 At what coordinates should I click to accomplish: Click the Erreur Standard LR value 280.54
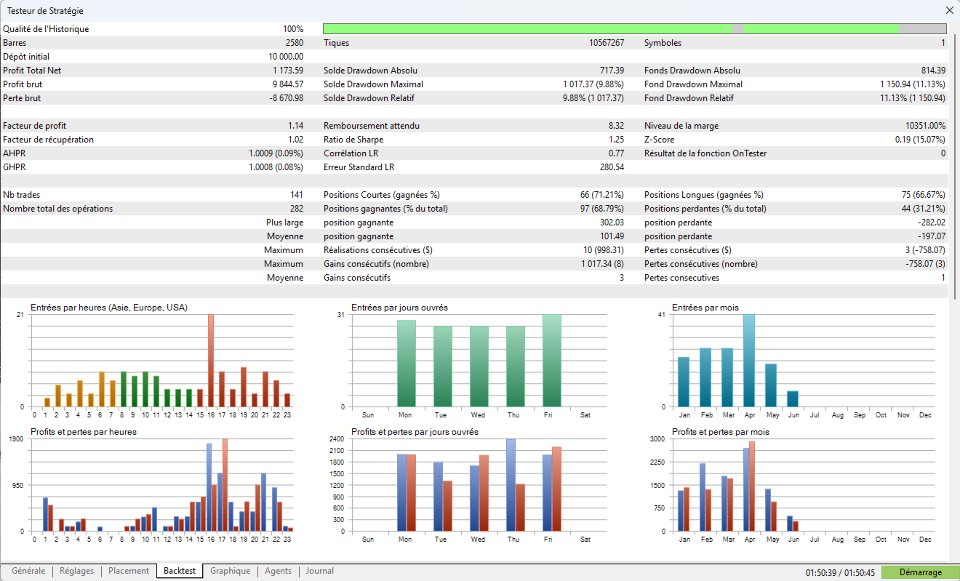612,167
